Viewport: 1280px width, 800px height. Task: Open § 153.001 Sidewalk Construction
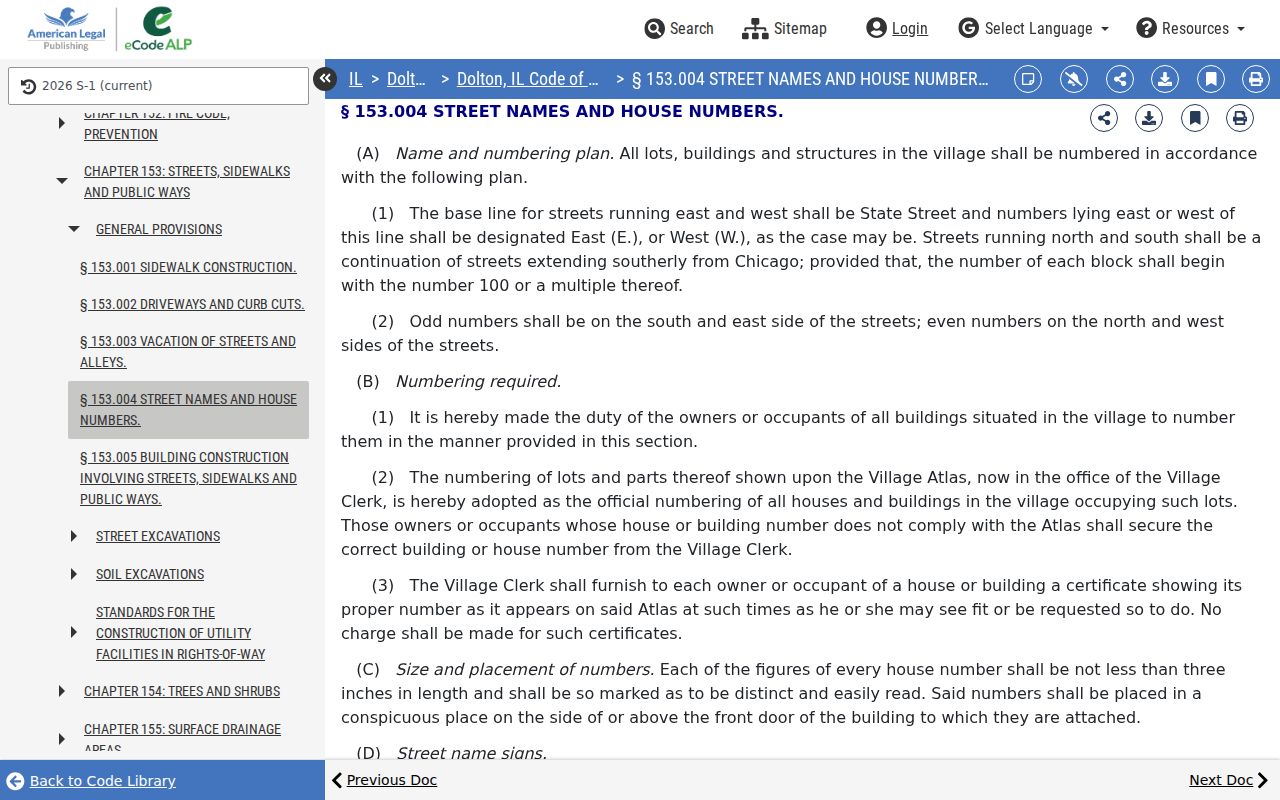(188, 267)
